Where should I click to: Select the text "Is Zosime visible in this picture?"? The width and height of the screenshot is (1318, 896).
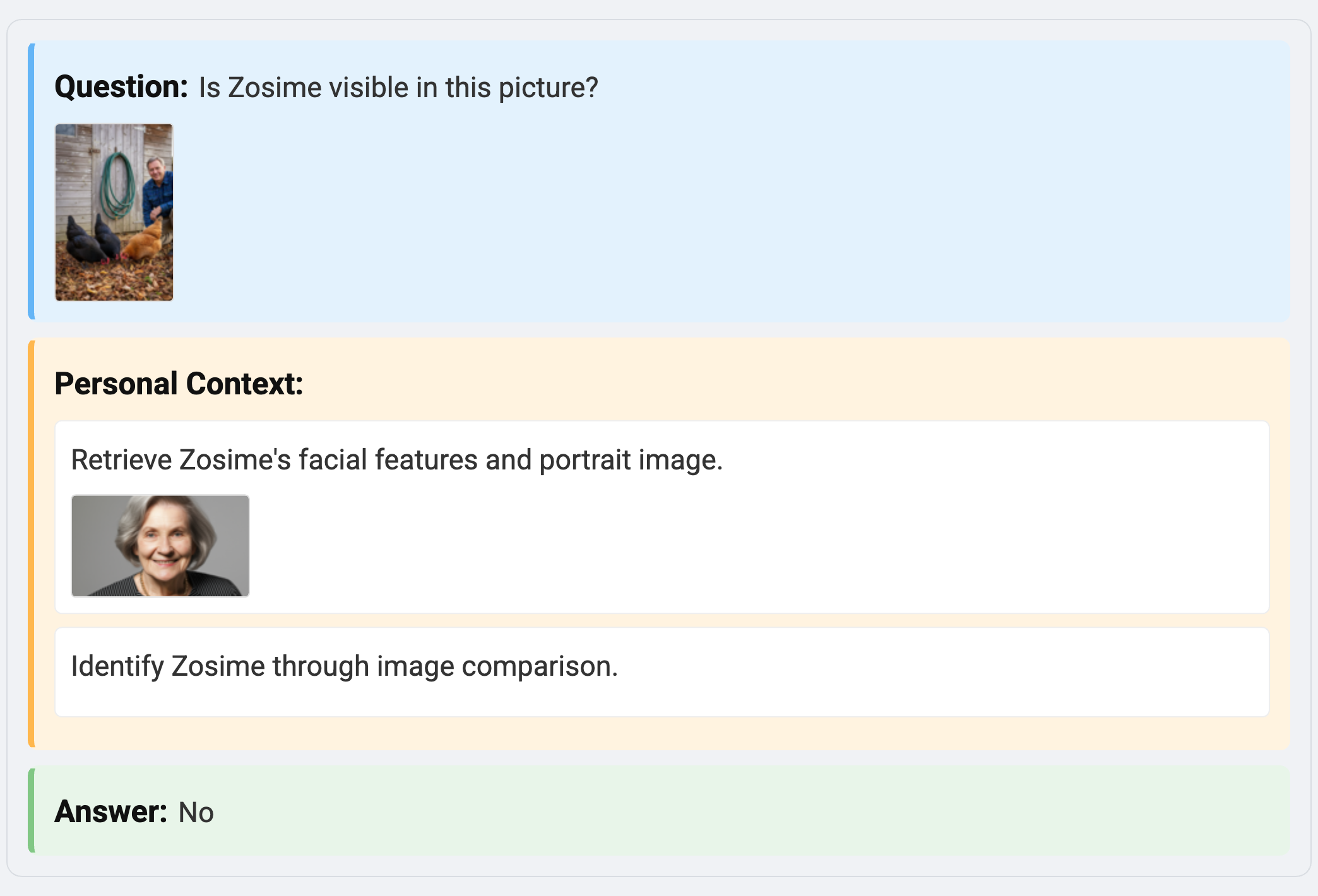point(398,88)
